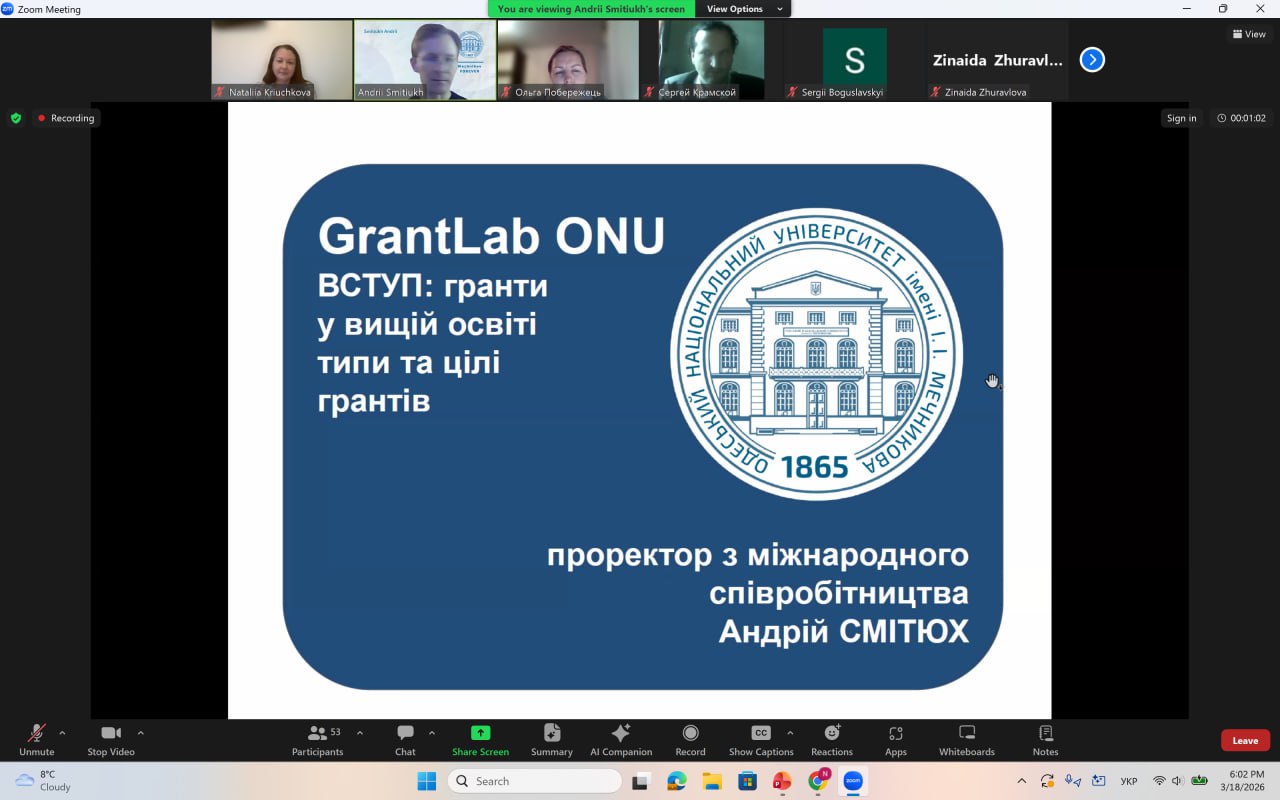Open the meeting Summary tool

coord(551,739)
